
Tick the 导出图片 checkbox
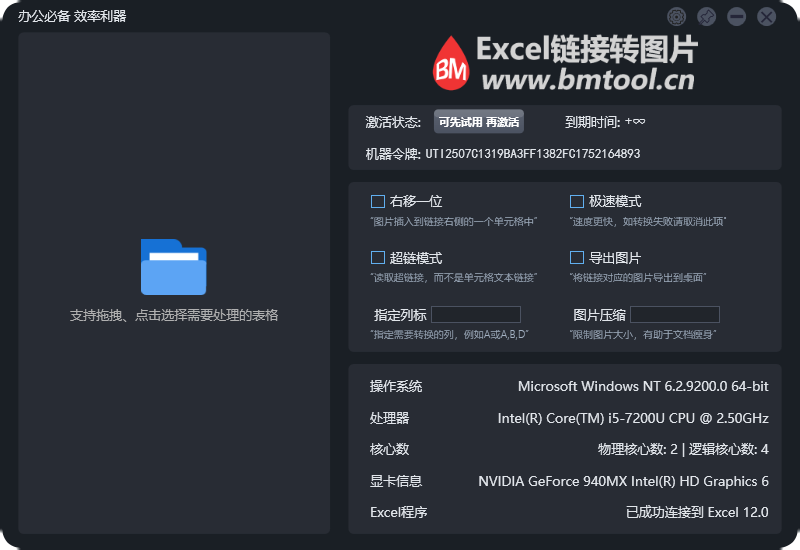coord(577,258)
